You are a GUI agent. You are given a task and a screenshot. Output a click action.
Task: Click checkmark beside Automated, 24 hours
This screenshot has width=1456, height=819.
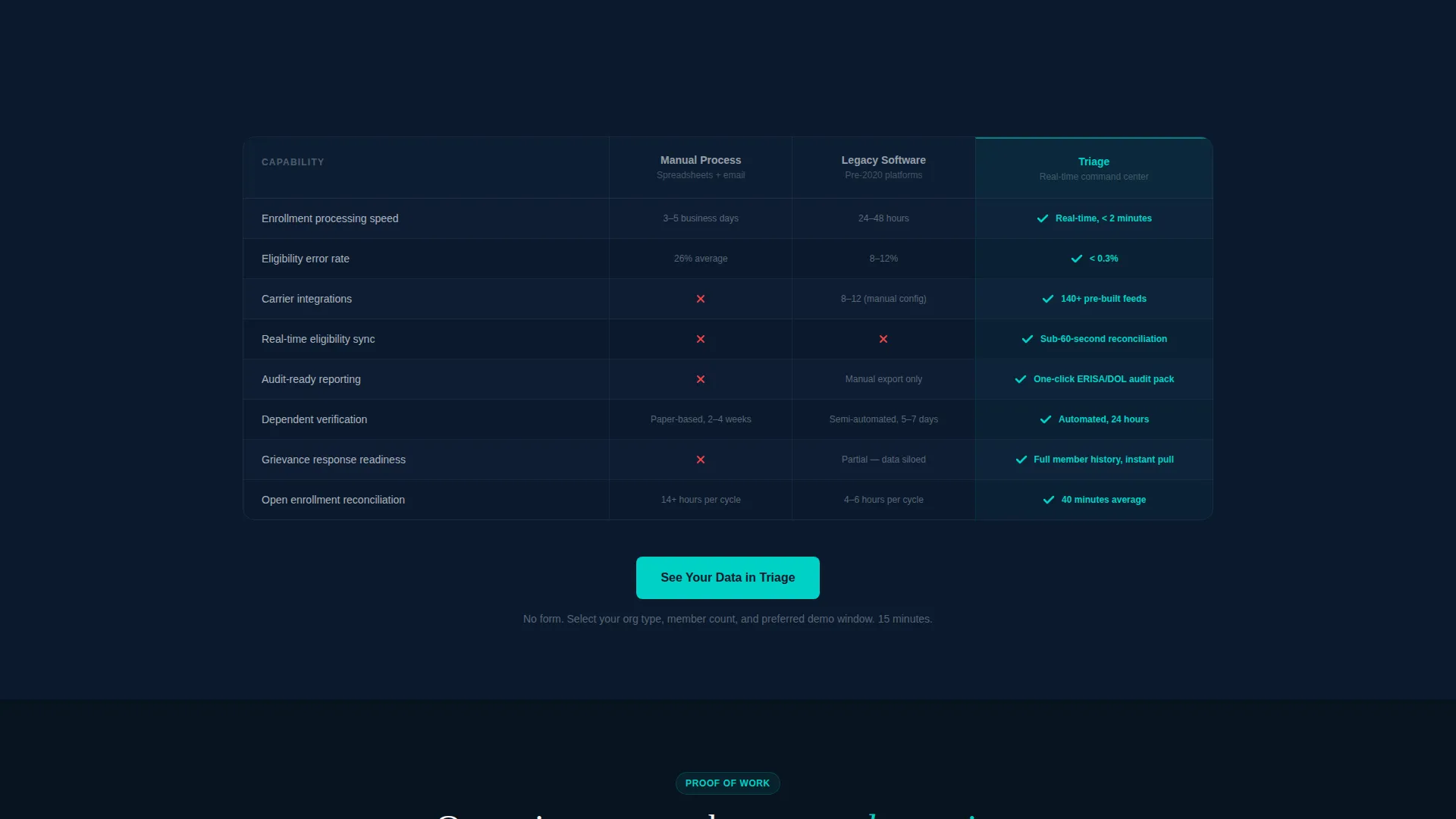pyautogui.click(x=1046, y=419)
